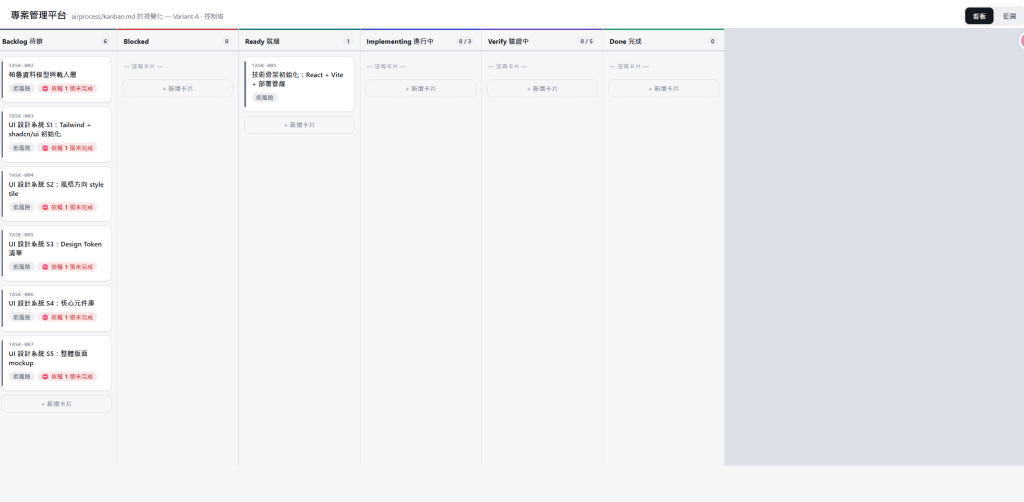Click the pink circle at the right edge

click(1021, 41)
